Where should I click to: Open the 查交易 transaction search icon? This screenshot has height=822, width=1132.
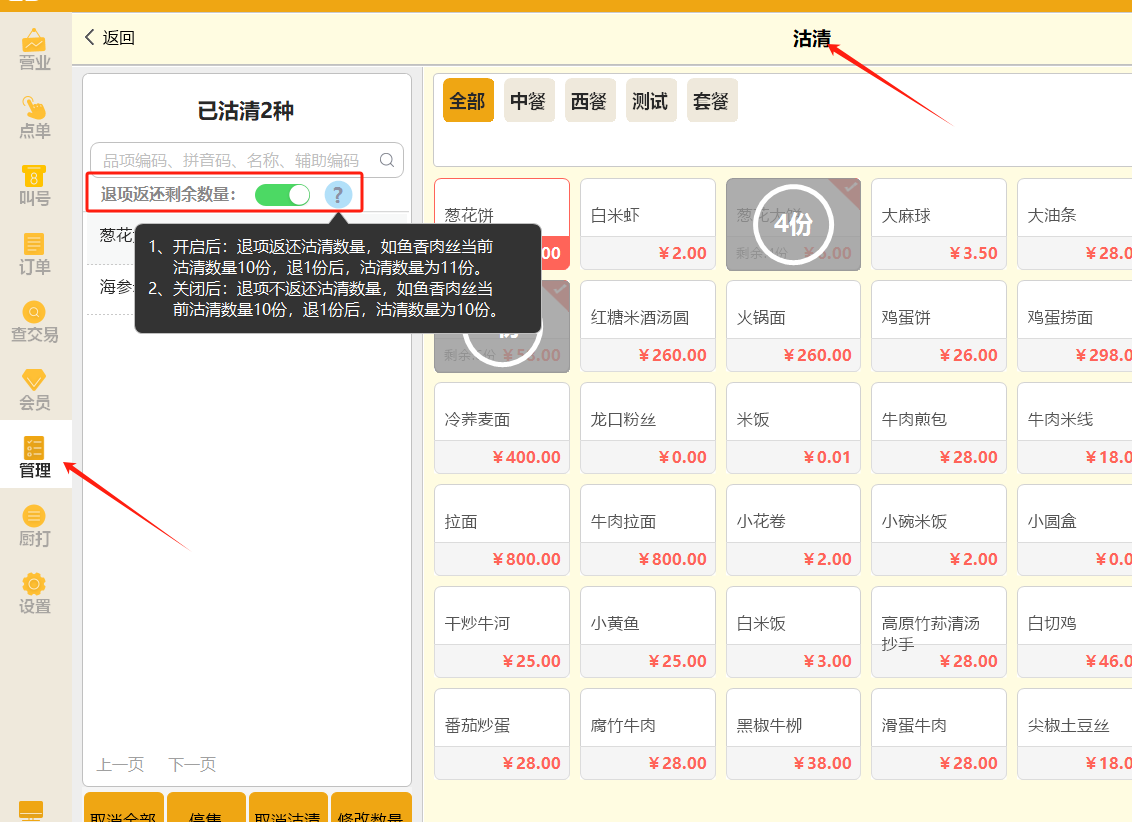click(x=35, y=320)
